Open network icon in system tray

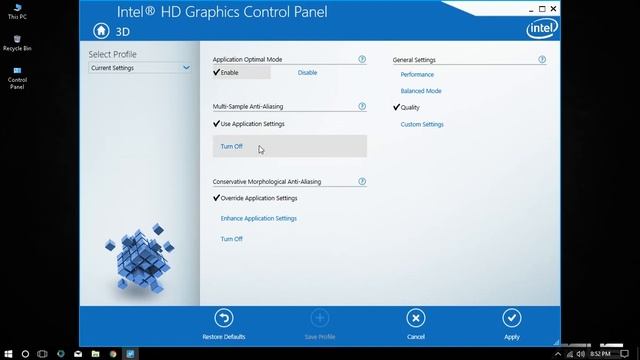[570, 354]
